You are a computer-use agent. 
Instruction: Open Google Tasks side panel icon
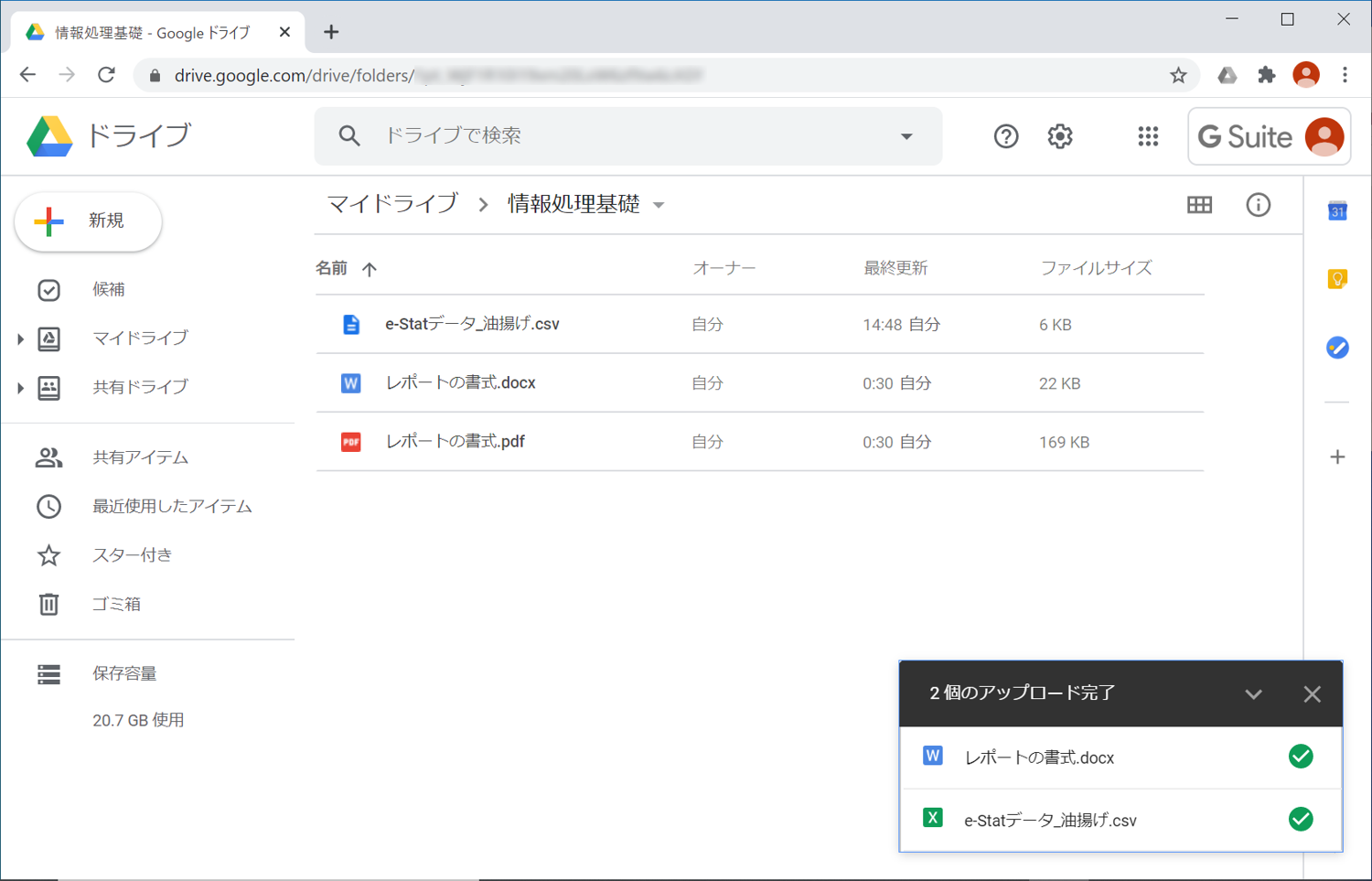pos(1337,348)
